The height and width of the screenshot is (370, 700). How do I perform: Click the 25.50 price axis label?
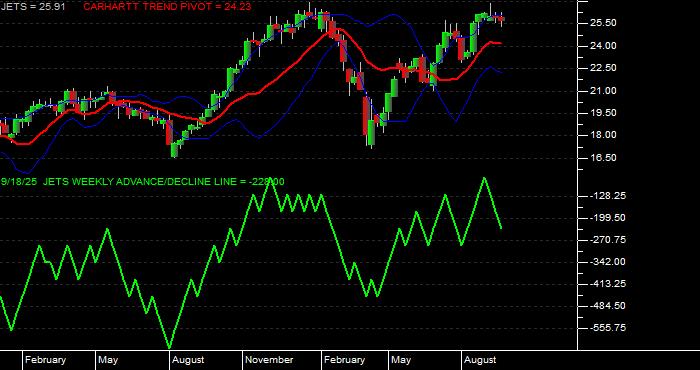pos(603,23)
